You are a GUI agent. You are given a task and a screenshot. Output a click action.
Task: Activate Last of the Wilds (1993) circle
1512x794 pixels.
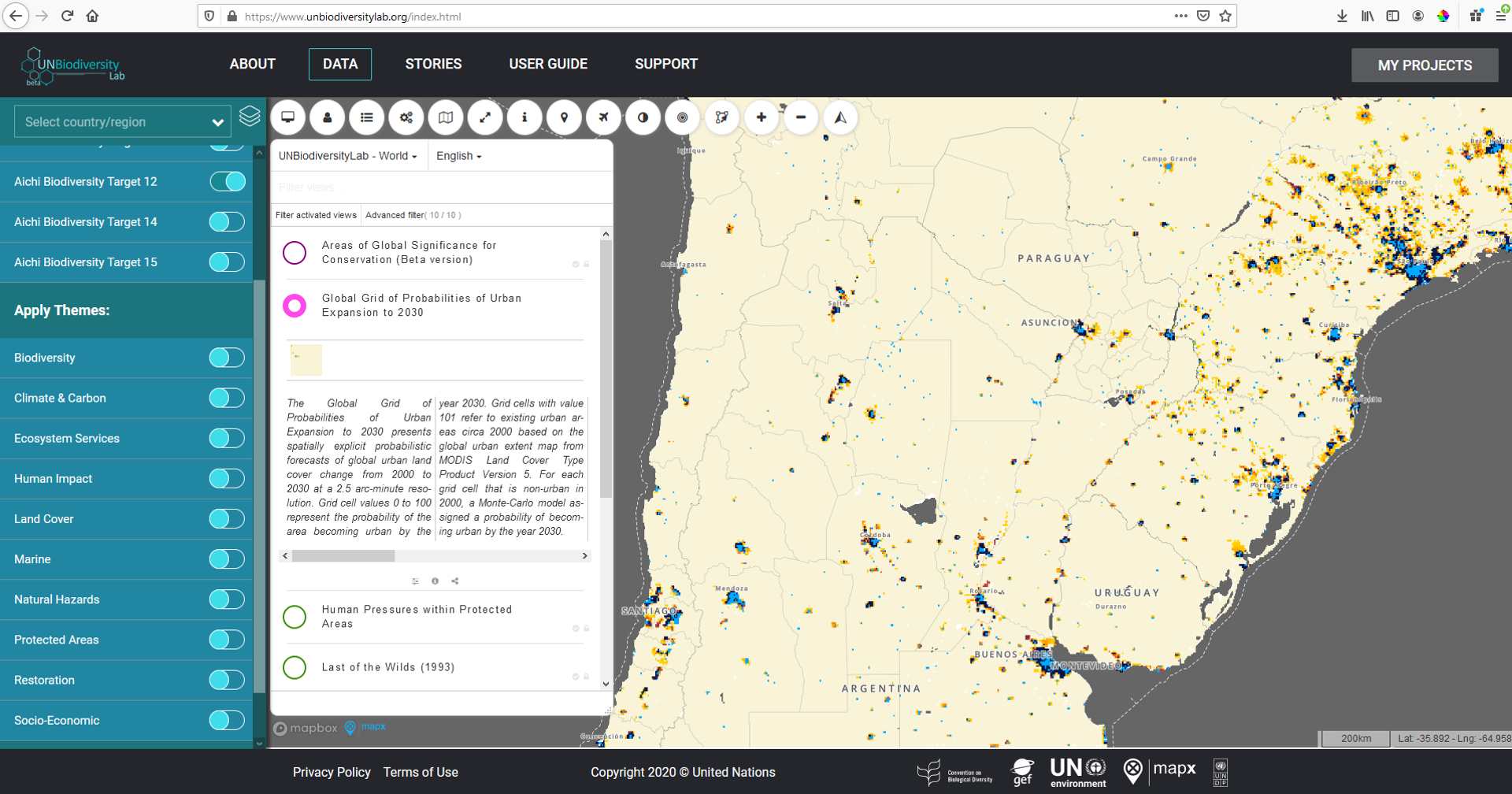295,667
